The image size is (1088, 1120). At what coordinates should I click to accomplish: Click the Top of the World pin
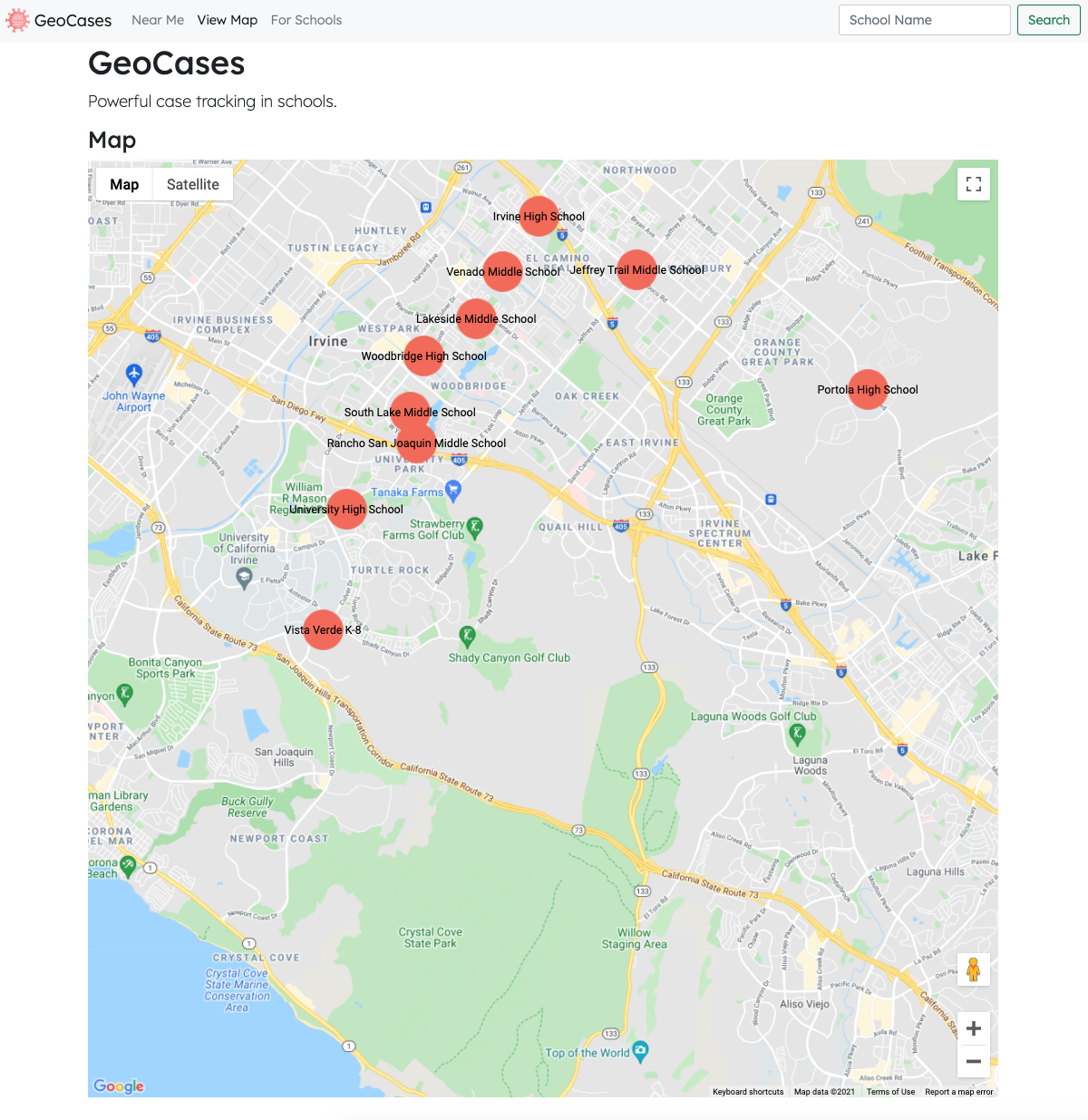(640, 1051)
